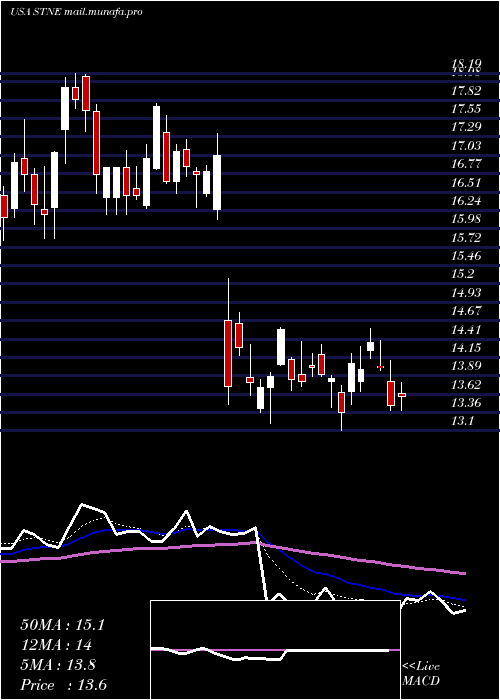The width and height of the screenshot is (500, 700).
Task: Click the 17.55 price axis label
Action: (x=466, y=109)
